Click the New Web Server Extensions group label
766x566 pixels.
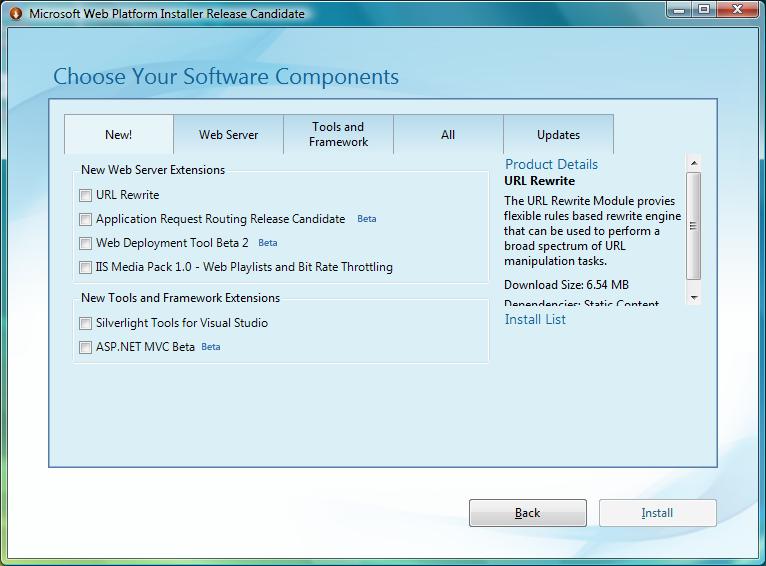[x=153, y=170]
